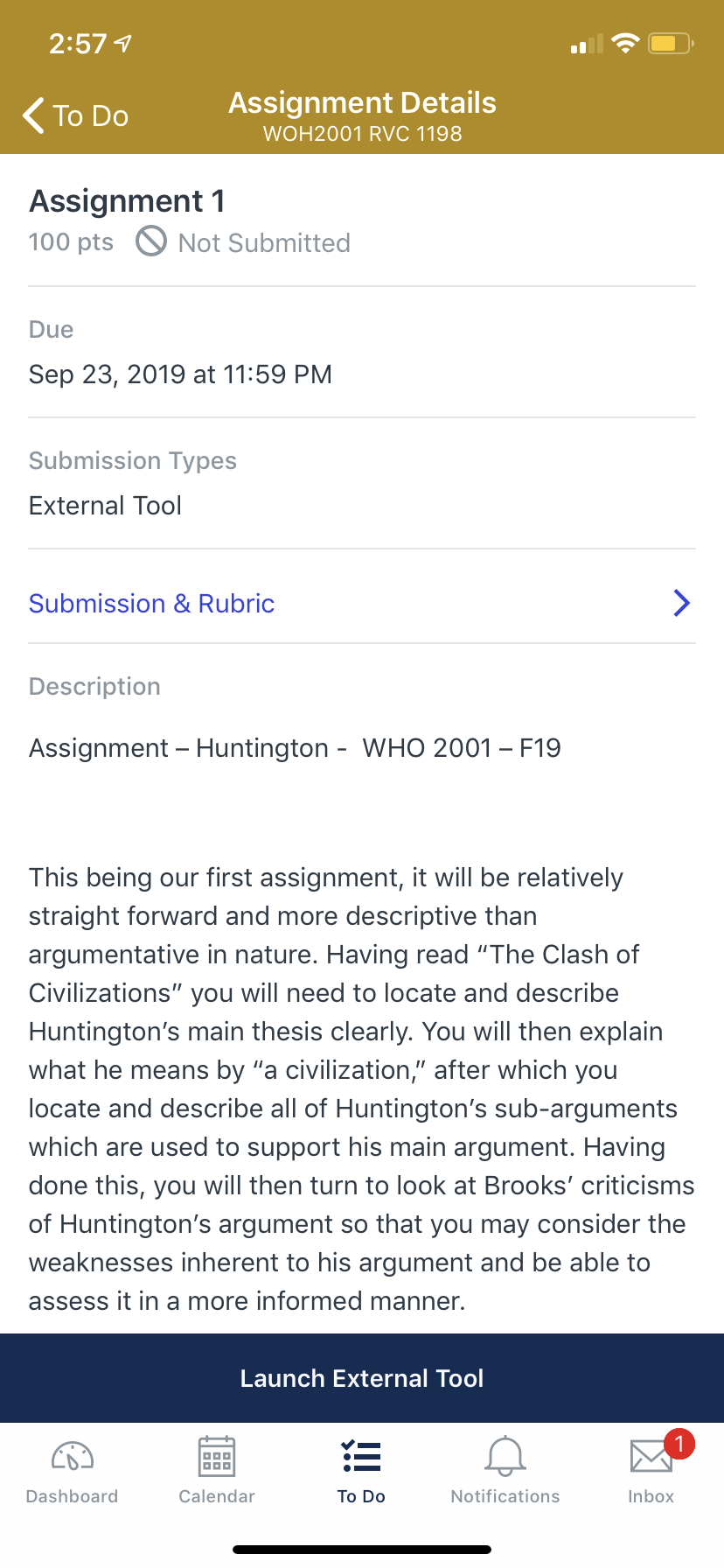Switch to the Dashboard tab label
The width and height of the screenshot is (724, 1568).
[73, 1496]
